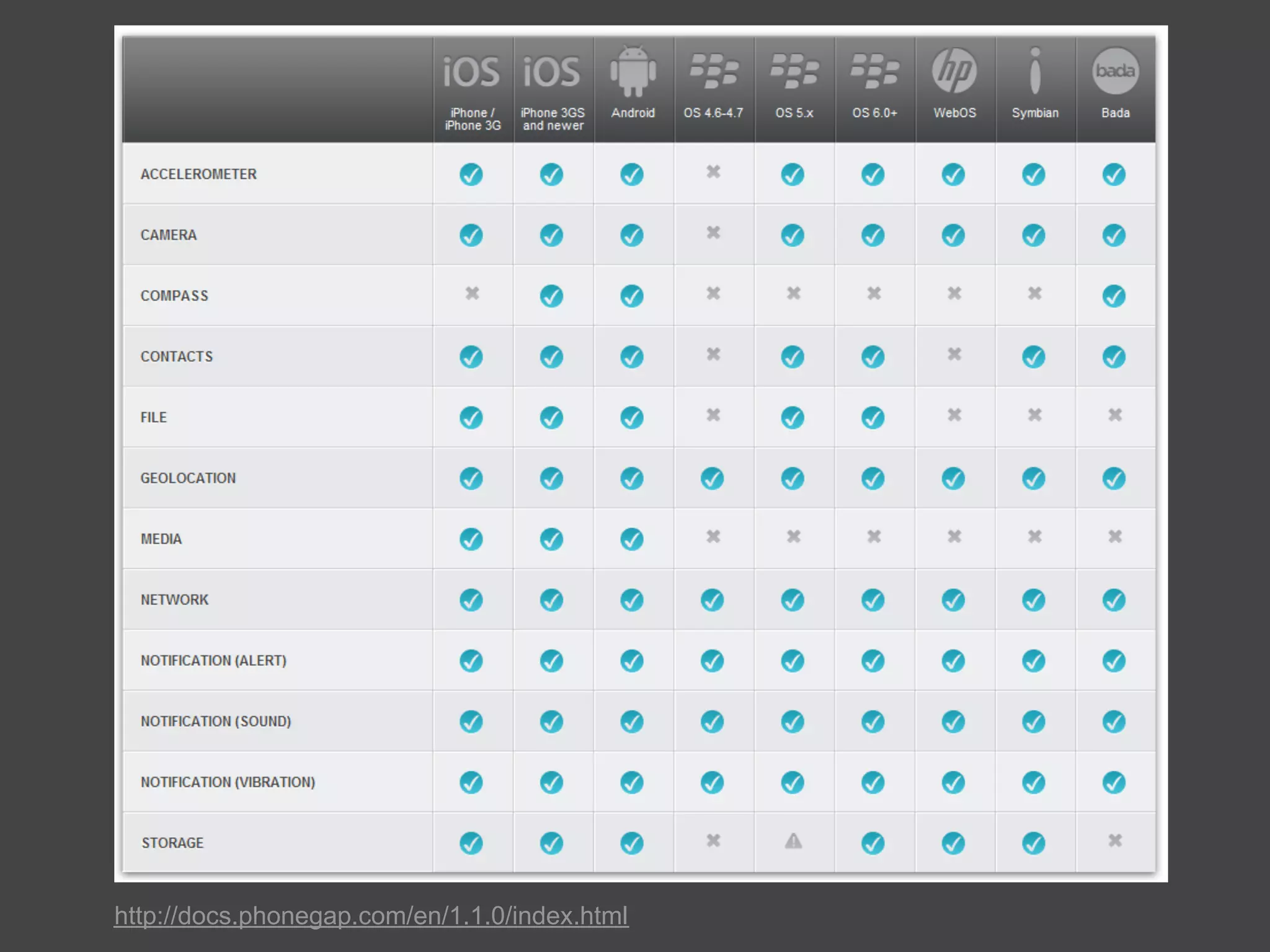Click the iOS iPhone 3GS and newer logo
1270x952 pixels.
pos(552,71)
